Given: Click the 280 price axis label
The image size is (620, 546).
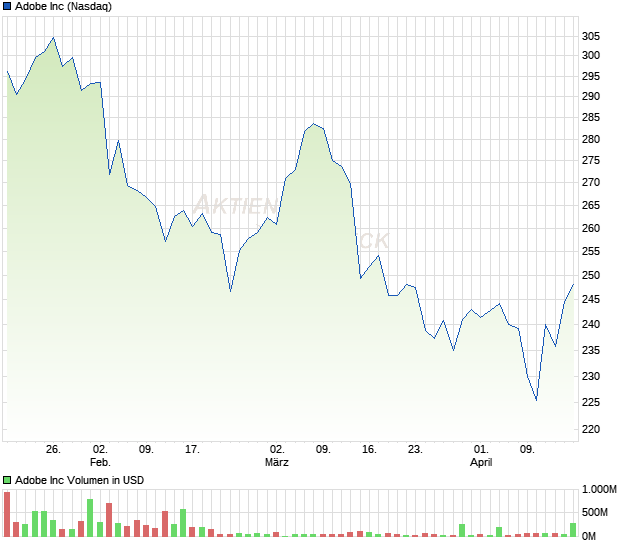Looking at the screenshot, I should click(x=591, y=139).
